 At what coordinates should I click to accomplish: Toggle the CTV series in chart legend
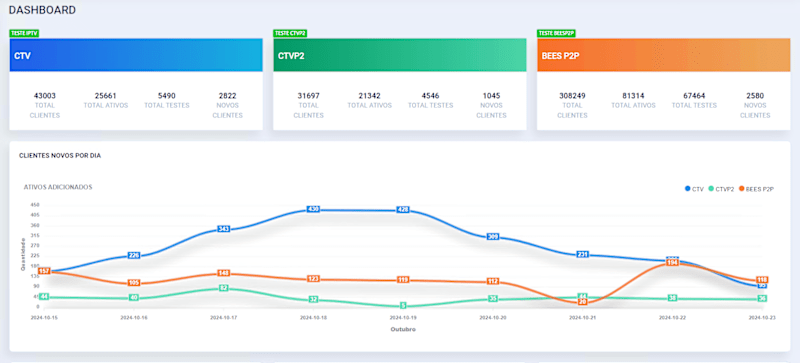tap(694, 189)
